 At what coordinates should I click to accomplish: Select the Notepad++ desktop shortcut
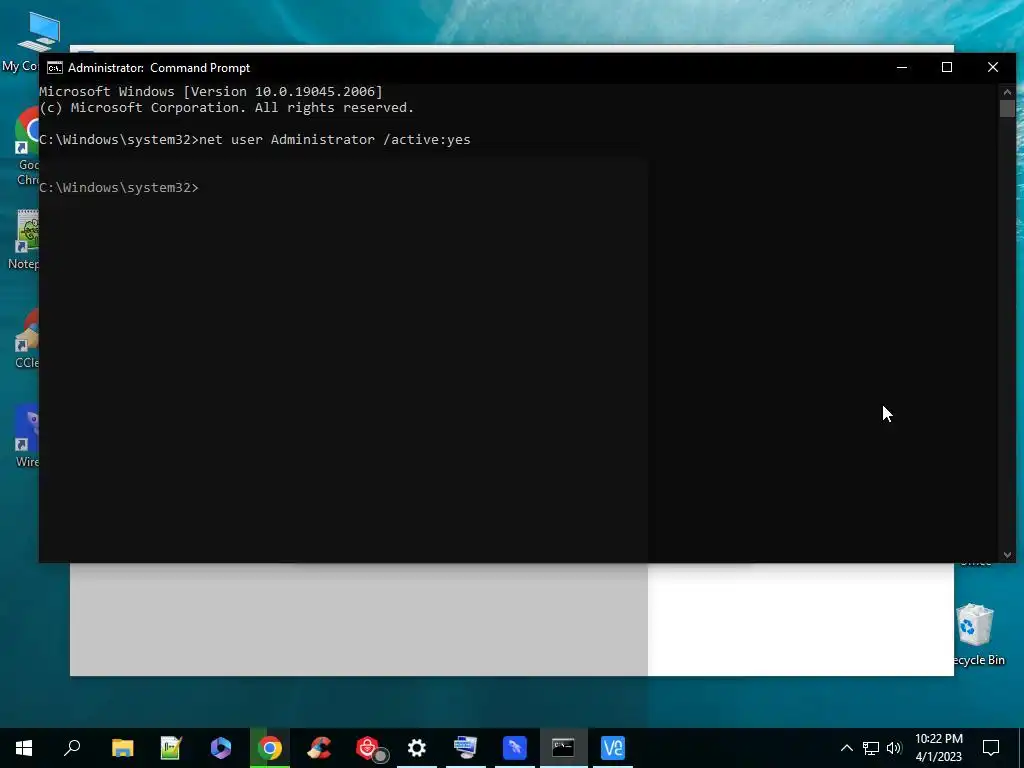pos(24,240)
